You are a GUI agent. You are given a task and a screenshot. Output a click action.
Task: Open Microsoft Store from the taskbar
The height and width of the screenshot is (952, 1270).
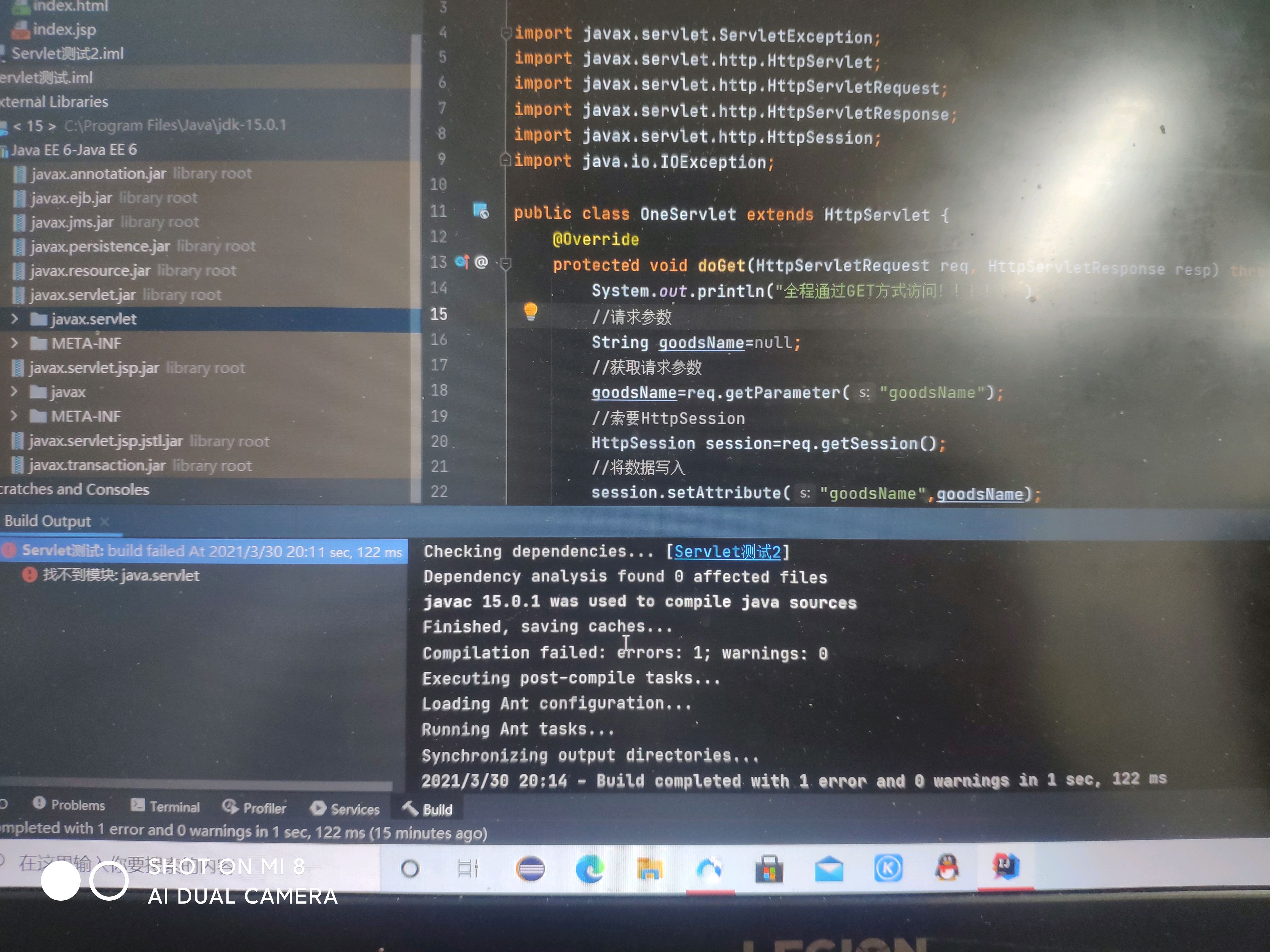click(x=769, y=869)
